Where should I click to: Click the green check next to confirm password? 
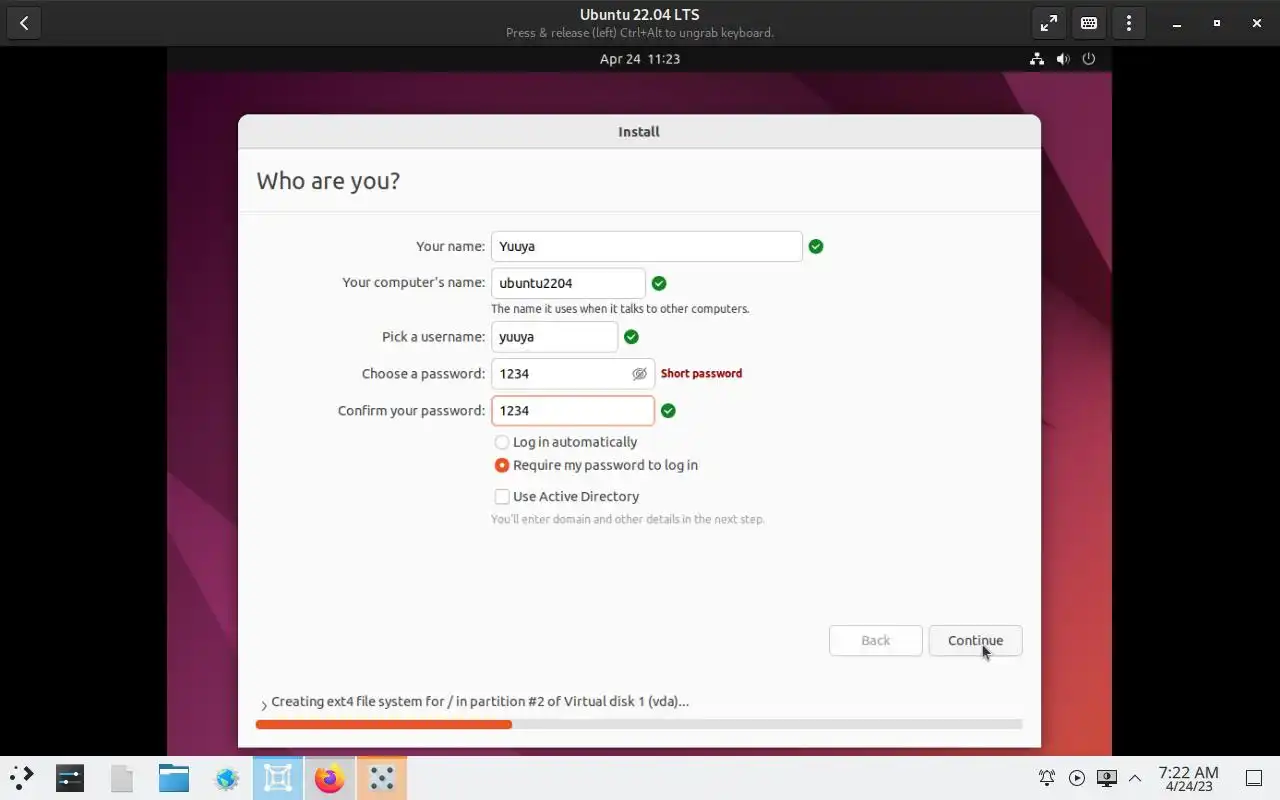[668, 411]
